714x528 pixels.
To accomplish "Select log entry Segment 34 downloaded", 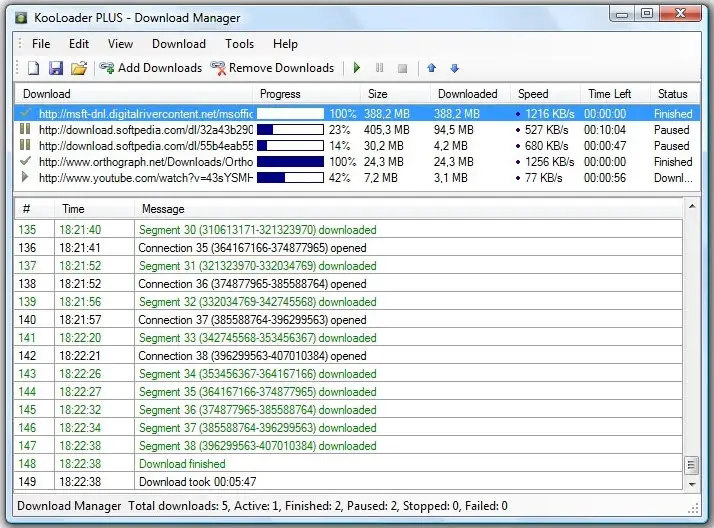I will click(349, 374).
